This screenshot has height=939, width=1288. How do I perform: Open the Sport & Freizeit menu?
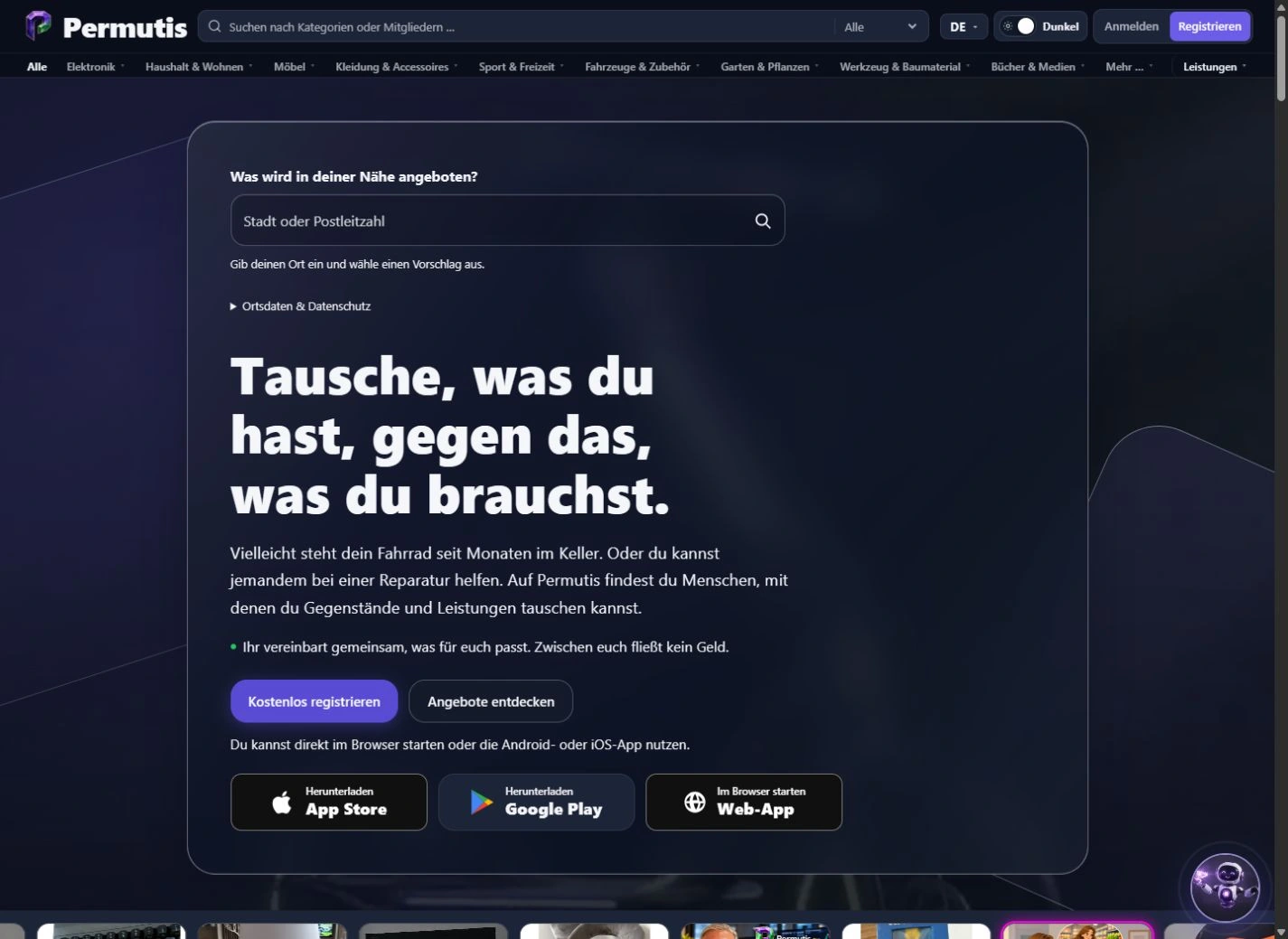tap(522, 67)
